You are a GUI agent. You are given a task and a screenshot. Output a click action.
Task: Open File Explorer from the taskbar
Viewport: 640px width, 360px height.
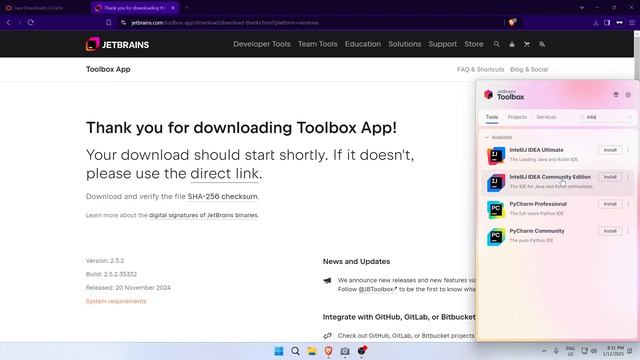tap(312, 351)
